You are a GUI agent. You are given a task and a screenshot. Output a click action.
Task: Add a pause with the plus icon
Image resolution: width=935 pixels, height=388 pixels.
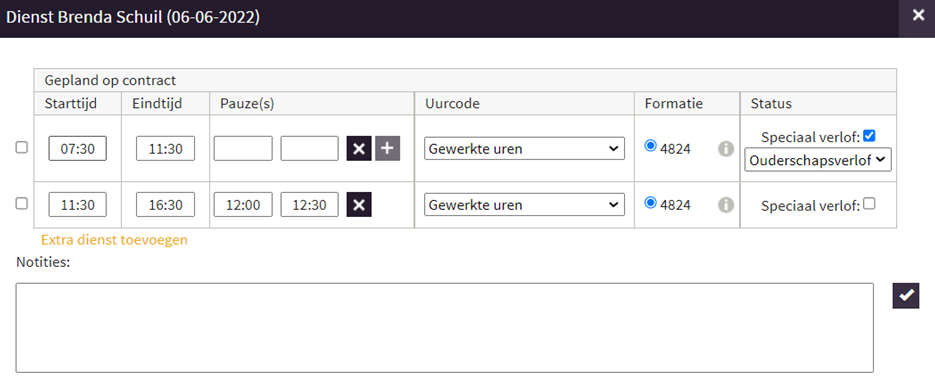pos(388,148)
